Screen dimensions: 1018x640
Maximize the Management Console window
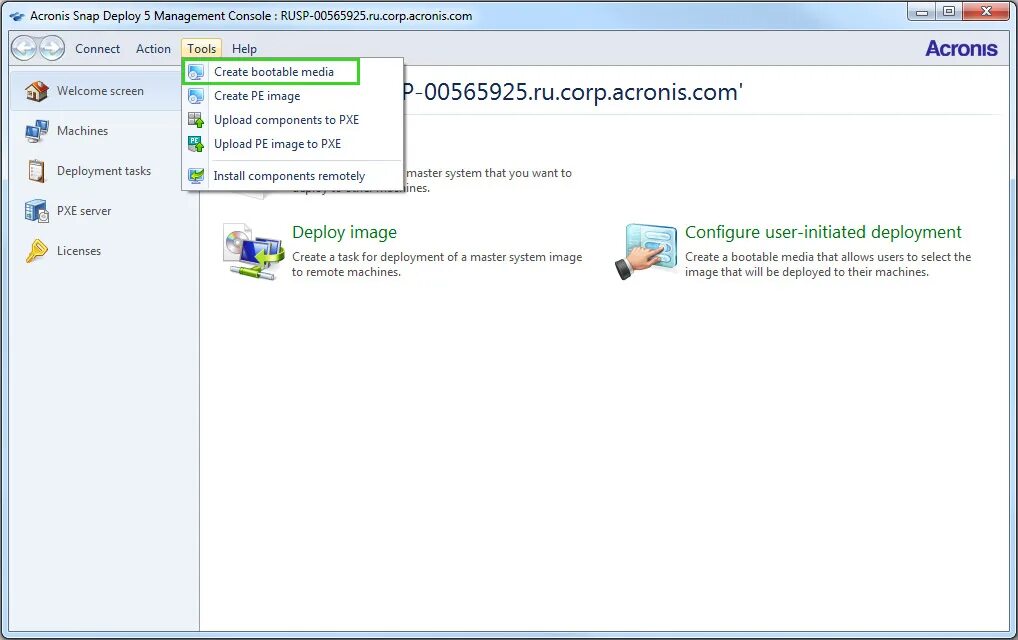[949, 12]
